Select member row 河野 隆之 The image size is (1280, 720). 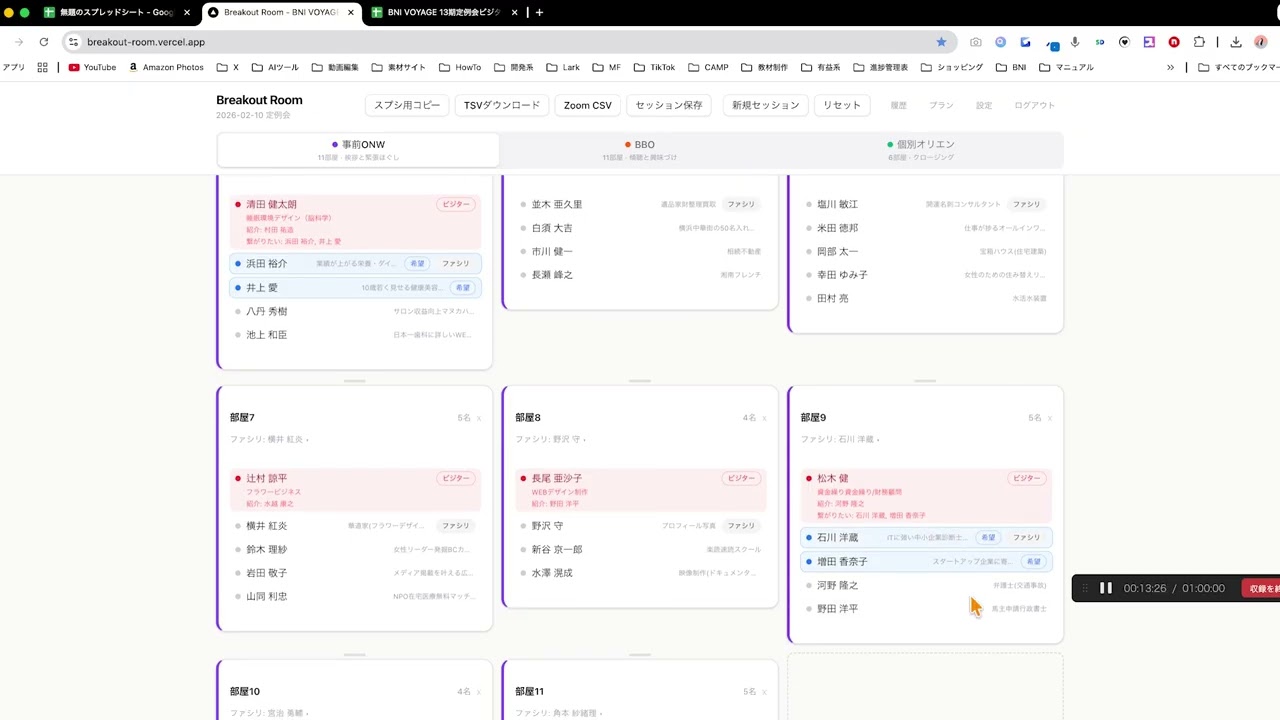tap(925, 585)
